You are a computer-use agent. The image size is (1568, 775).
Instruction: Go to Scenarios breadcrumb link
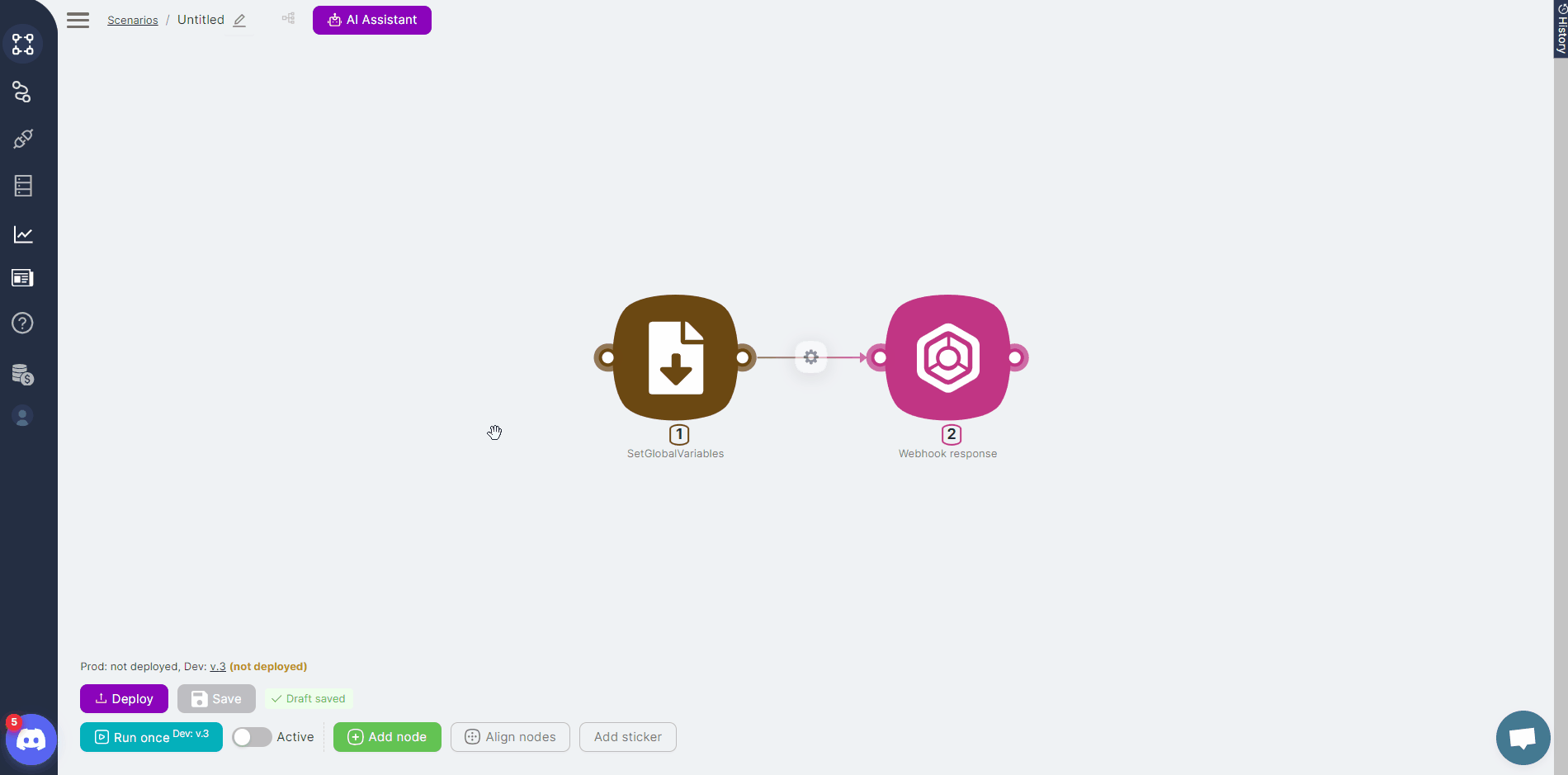132,21
